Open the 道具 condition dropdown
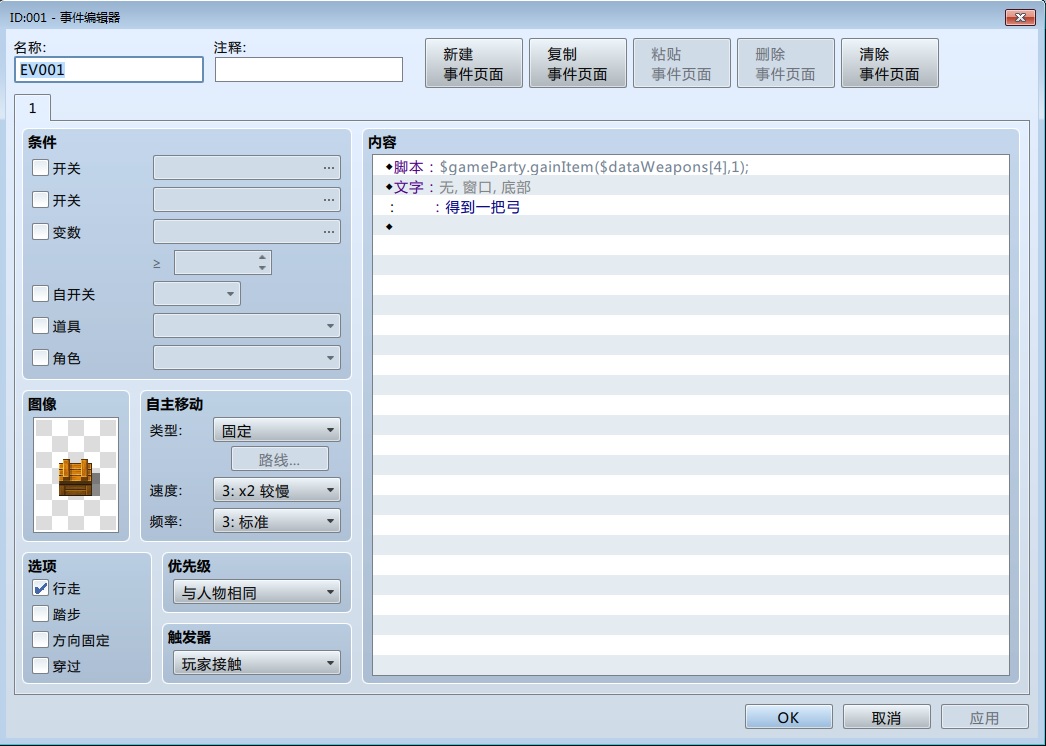Screen dimensions: 1046x746 pyautogui.click(x=247, y=326)
